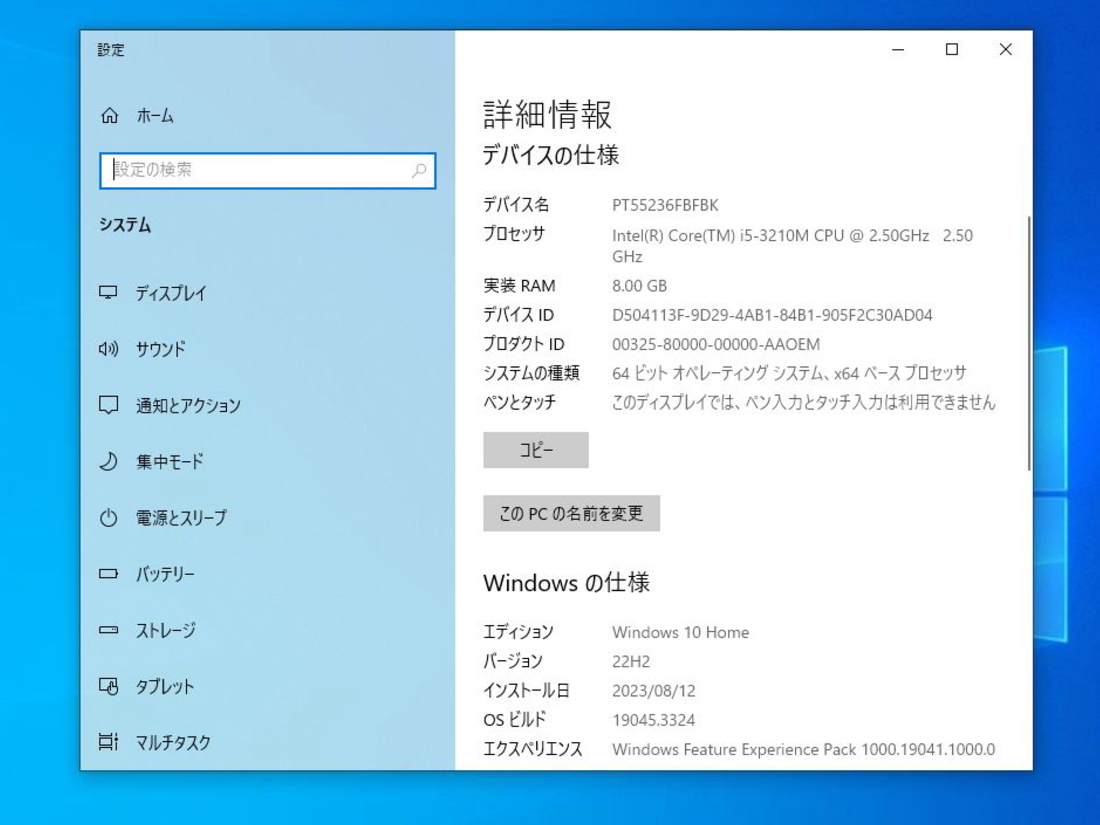The image size is (1100, 825).
Task: Click the power and sleep icon
Action: click(x=108, y=518)
